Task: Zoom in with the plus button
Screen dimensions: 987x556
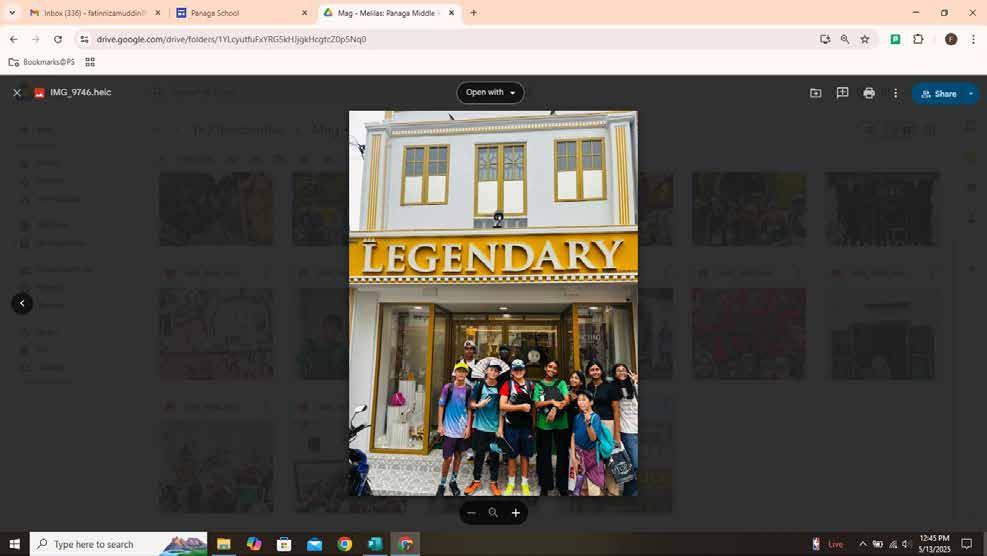Action: coord(516,513)
